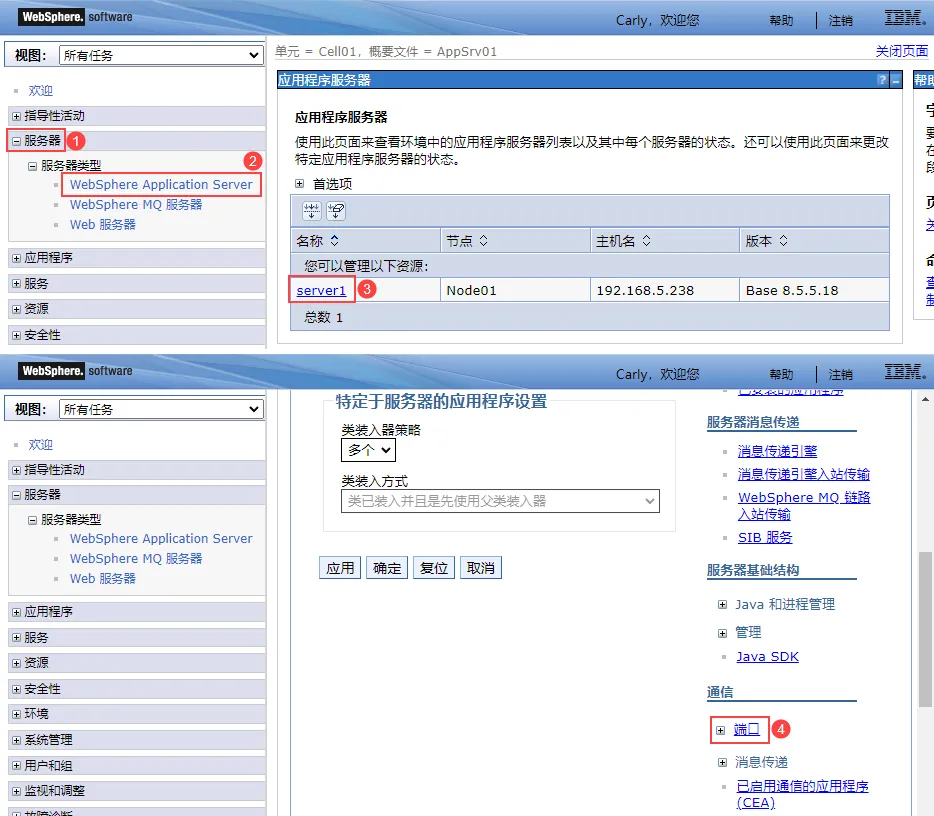The image size is (934, 816).
Task: Open 已启用通信的应用程序 (CEA) link
Action: click(802, 795)
